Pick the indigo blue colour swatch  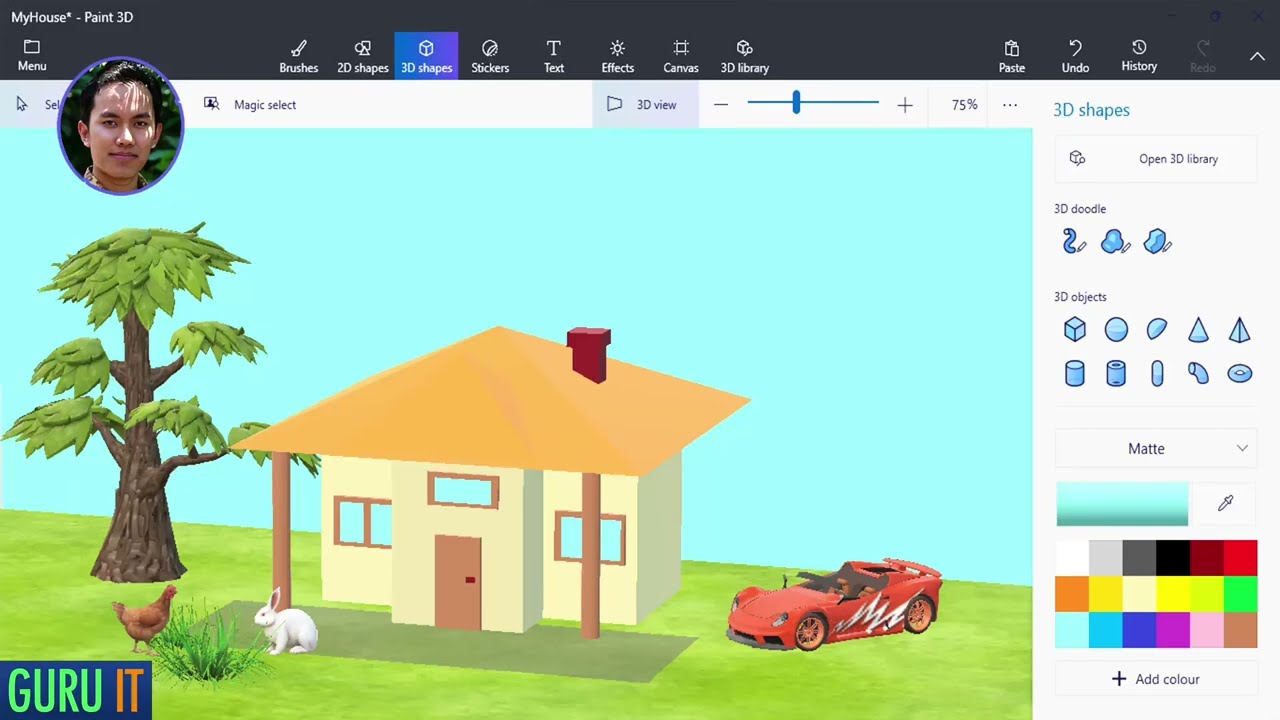coord(1139,630)
